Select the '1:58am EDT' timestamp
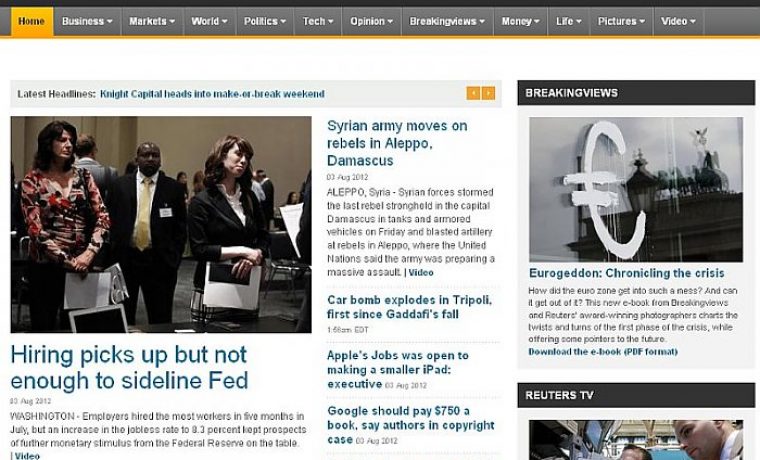 pyautogui.click(x=348, y=330)
